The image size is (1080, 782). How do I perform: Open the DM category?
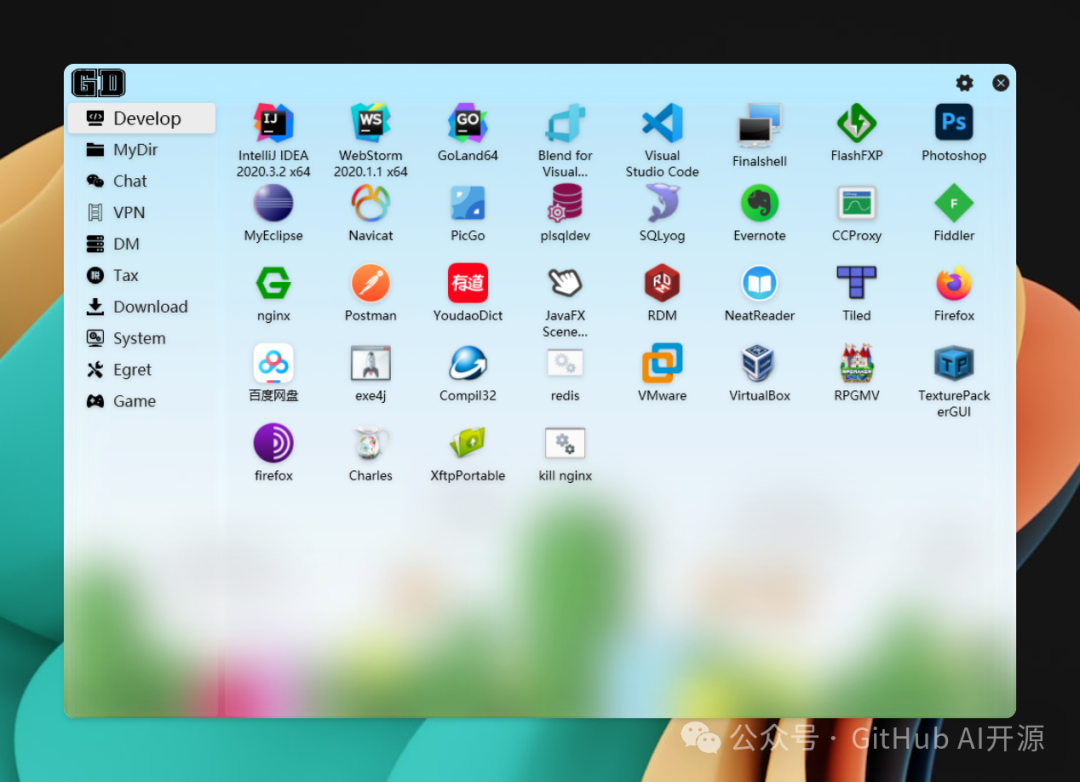pyautogui.click(x=142, y=244)
